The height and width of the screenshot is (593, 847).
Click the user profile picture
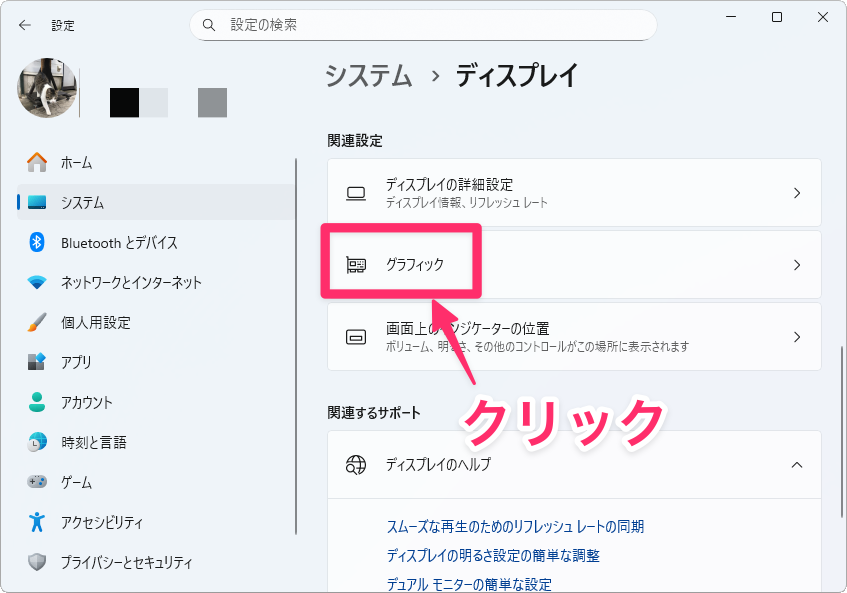point(47,87)
